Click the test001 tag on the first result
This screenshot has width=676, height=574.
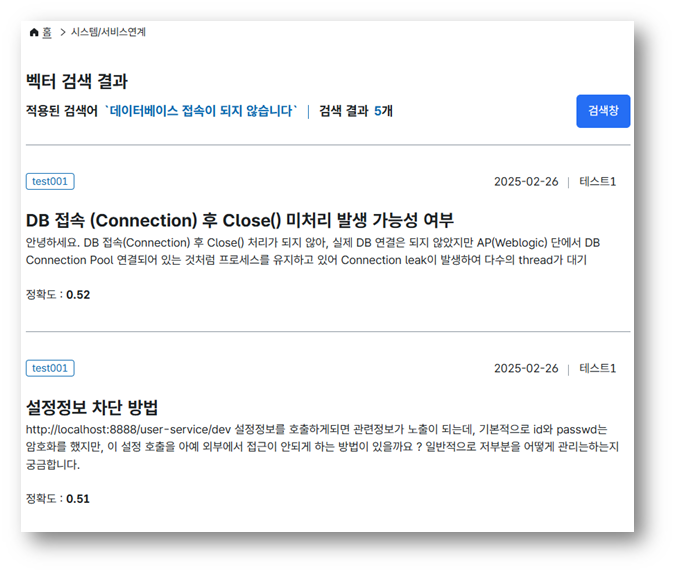point(50,181)
